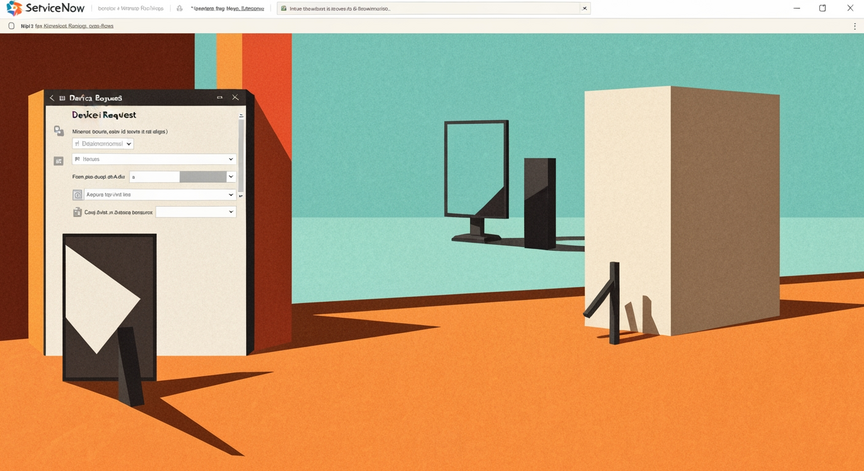Click the bell icon in the top header
864x471 pixels.
(x=180, y=8)
